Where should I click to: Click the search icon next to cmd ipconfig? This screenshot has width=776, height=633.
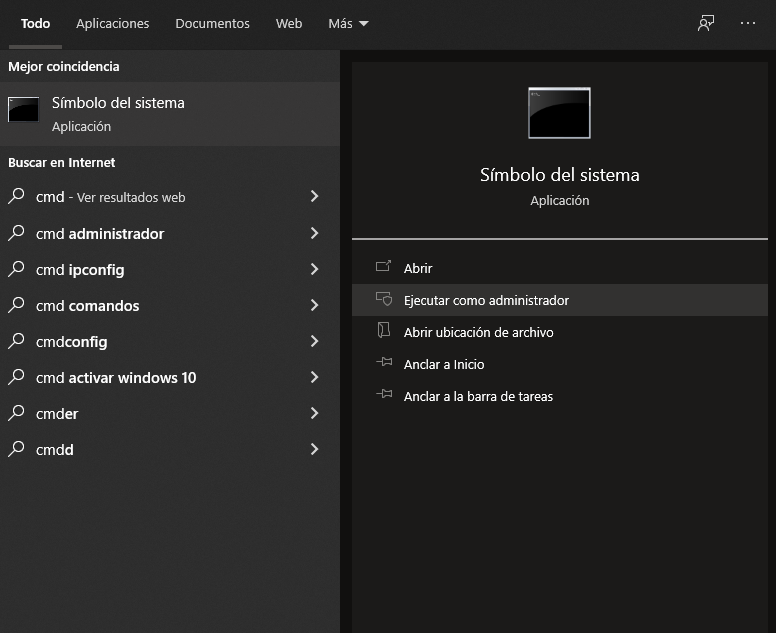click(x=16, y=269)
